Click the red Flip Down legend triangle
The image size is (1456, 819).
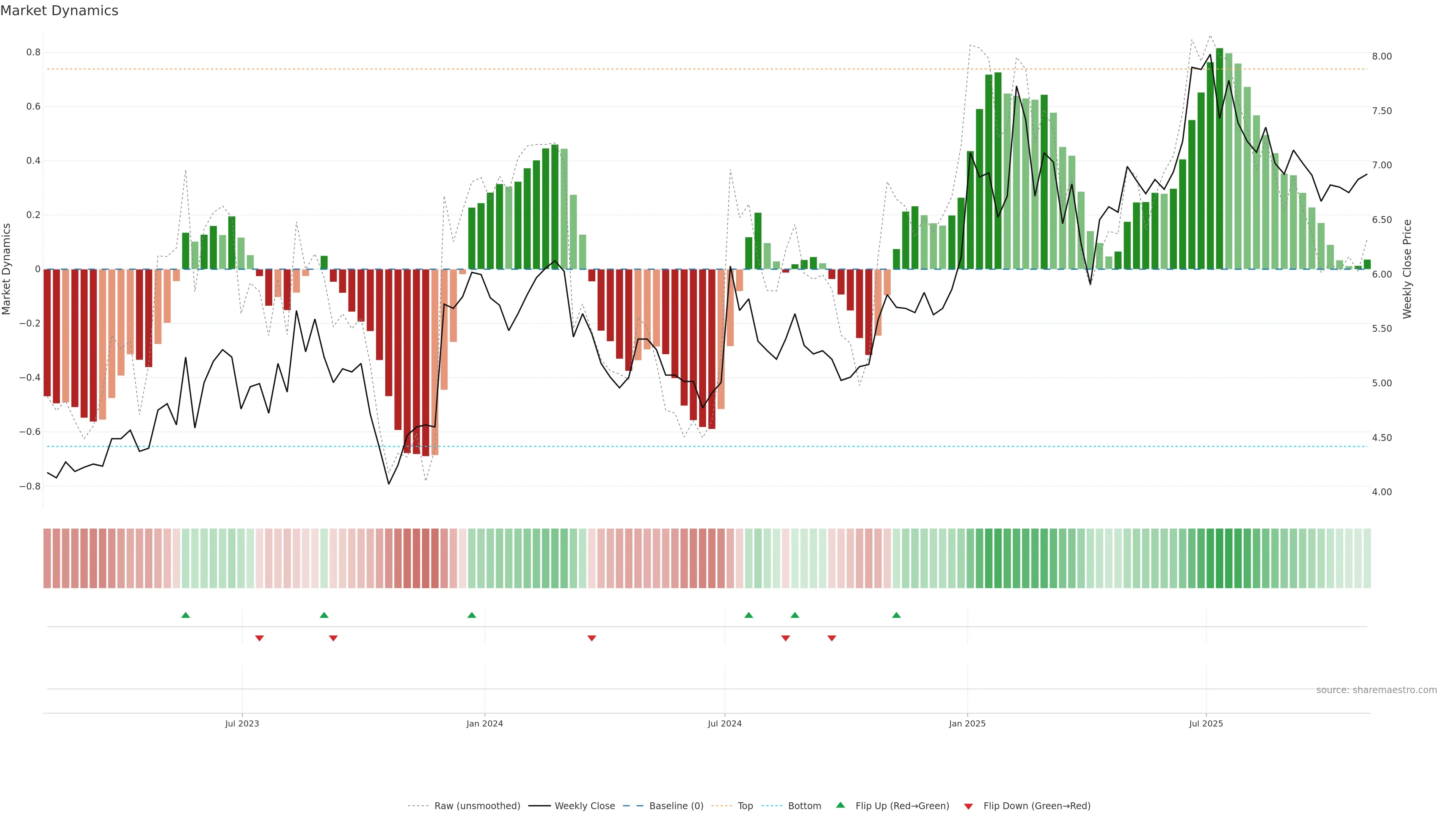click(968, 806)
